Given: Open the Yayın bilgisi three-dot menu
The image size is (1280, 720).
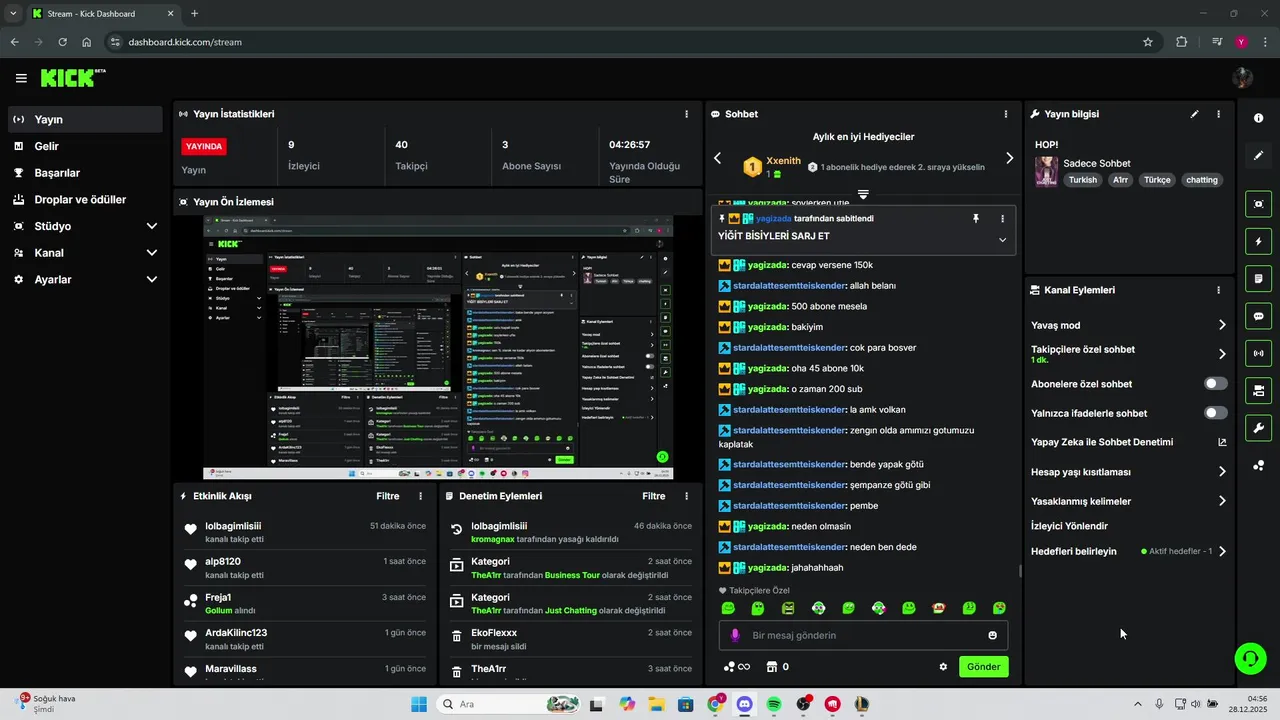Looking at the screenshot, I should click(x=1218, y=114).
